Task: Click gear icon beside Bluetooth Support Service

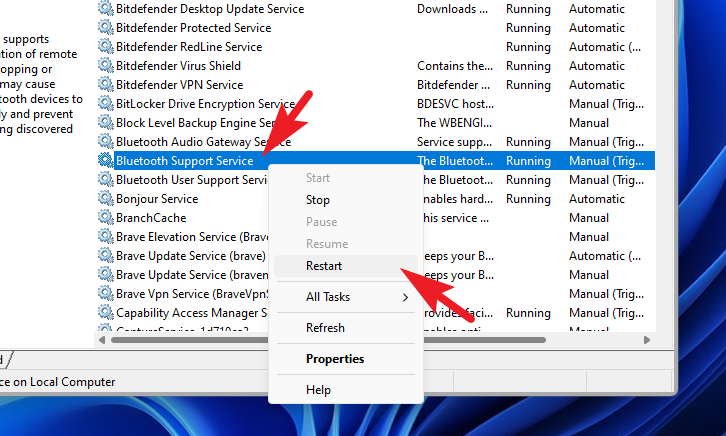Action: [x=106, y=160]
